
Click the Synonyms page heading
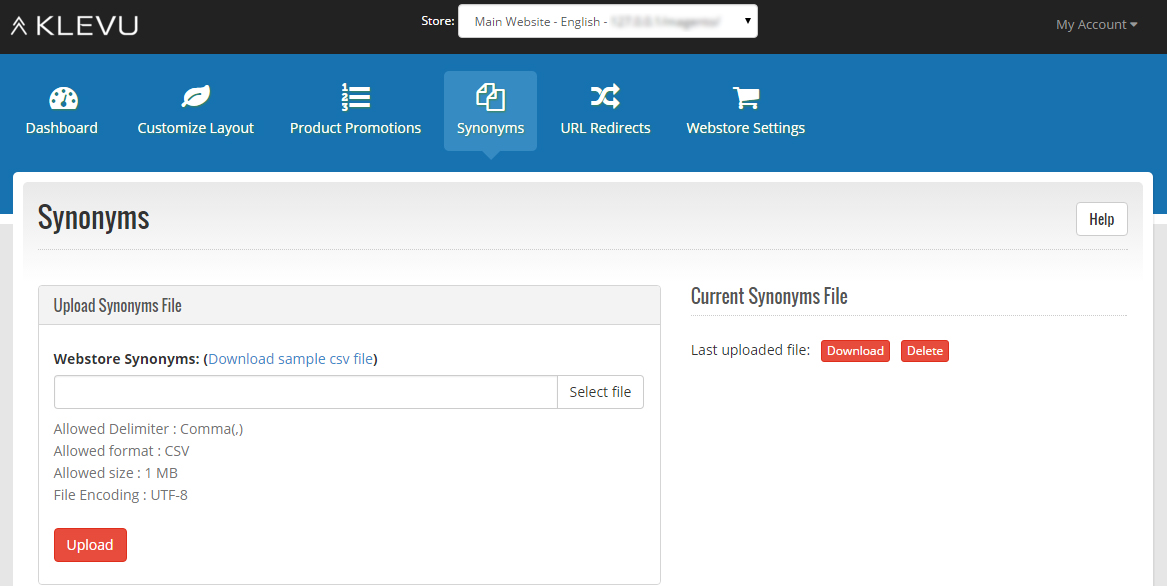(x=94, y=217)
